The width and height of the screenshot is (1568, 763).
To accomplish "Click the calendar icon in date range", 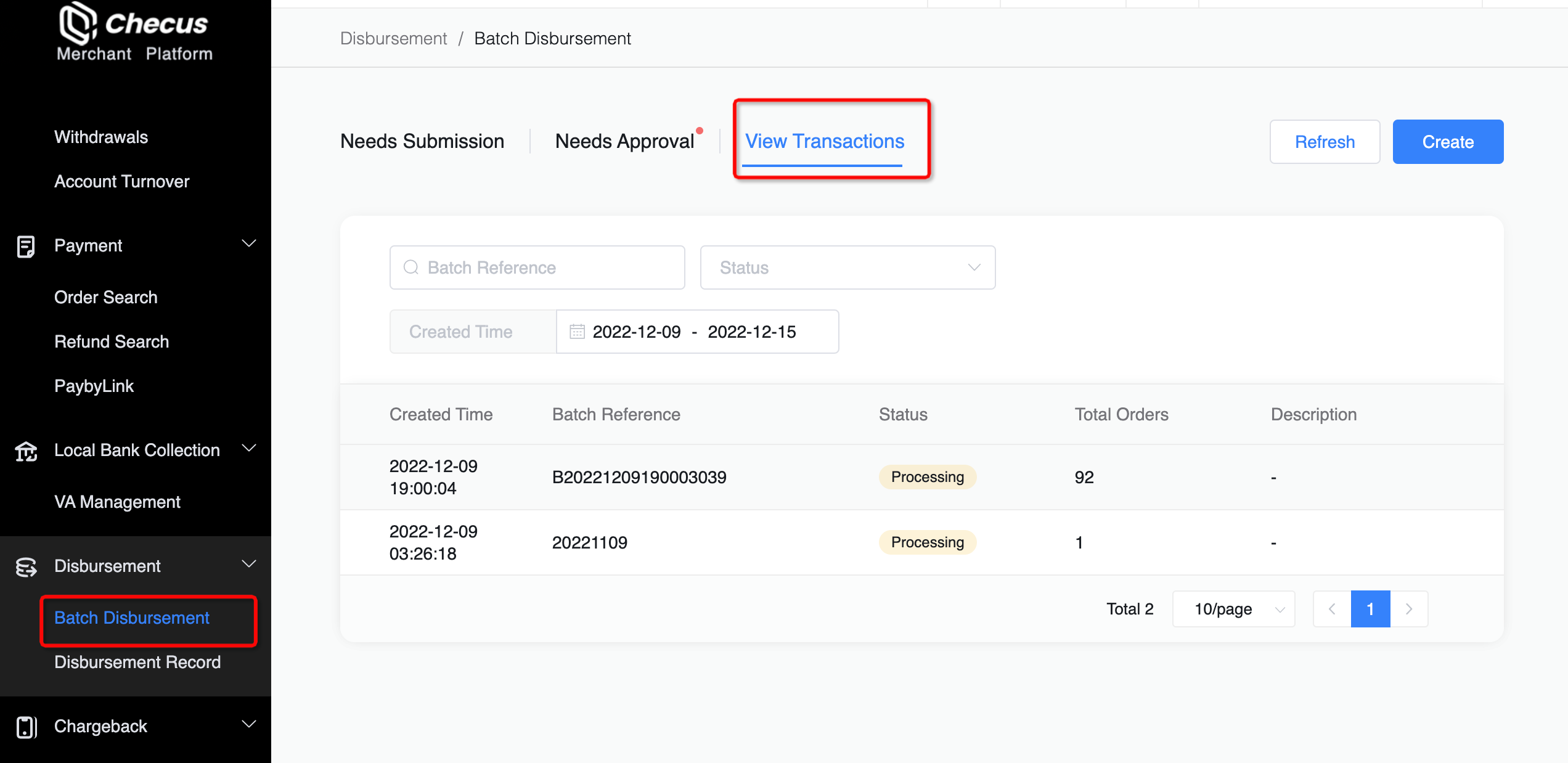I will click(577, 332).
